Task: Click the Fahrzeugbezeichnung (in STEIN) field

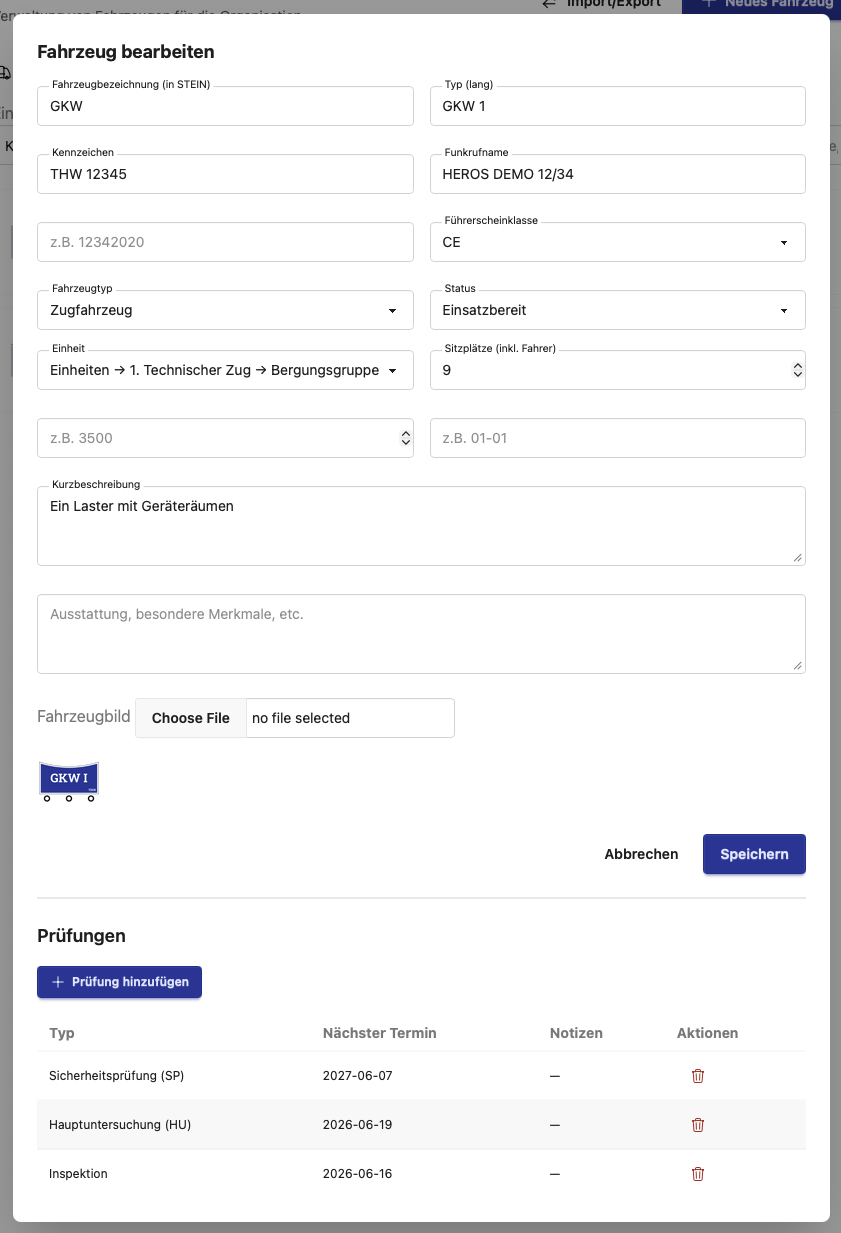Action: 225,106
